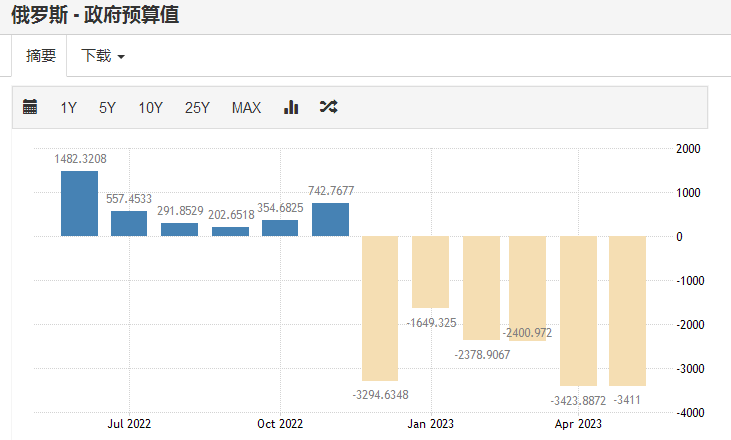Show MAX historical range
731x440 pixels.
coord(246,108)
